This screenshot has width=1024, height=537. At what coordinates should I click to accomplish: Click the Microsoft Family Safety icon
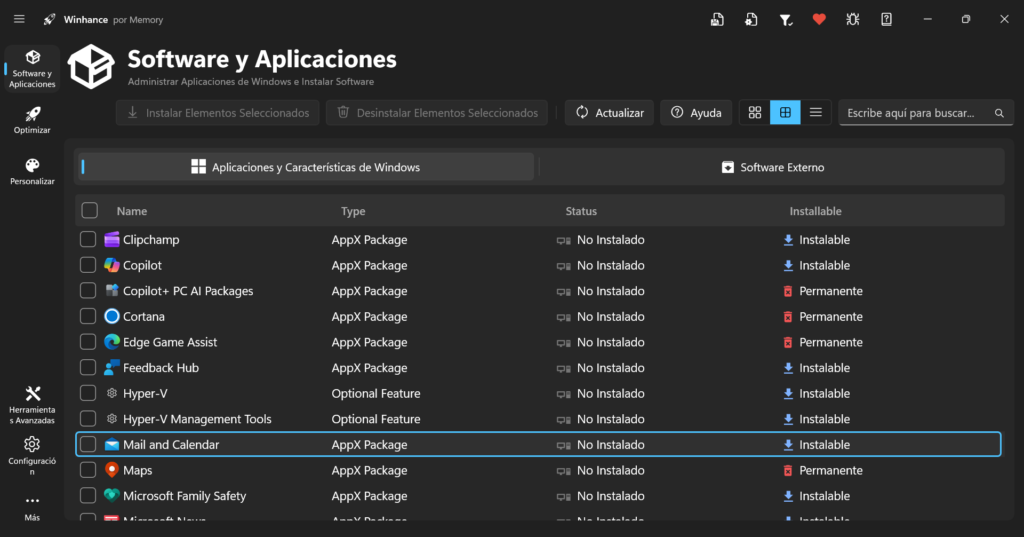pyautogui.click(x=112, y=496)
